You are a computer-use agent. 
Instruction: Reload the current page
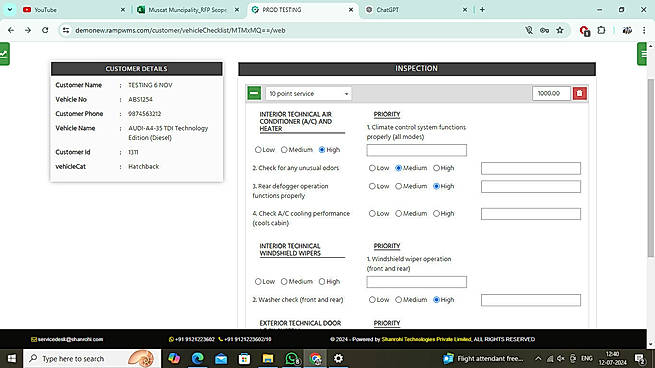[45, 30]
